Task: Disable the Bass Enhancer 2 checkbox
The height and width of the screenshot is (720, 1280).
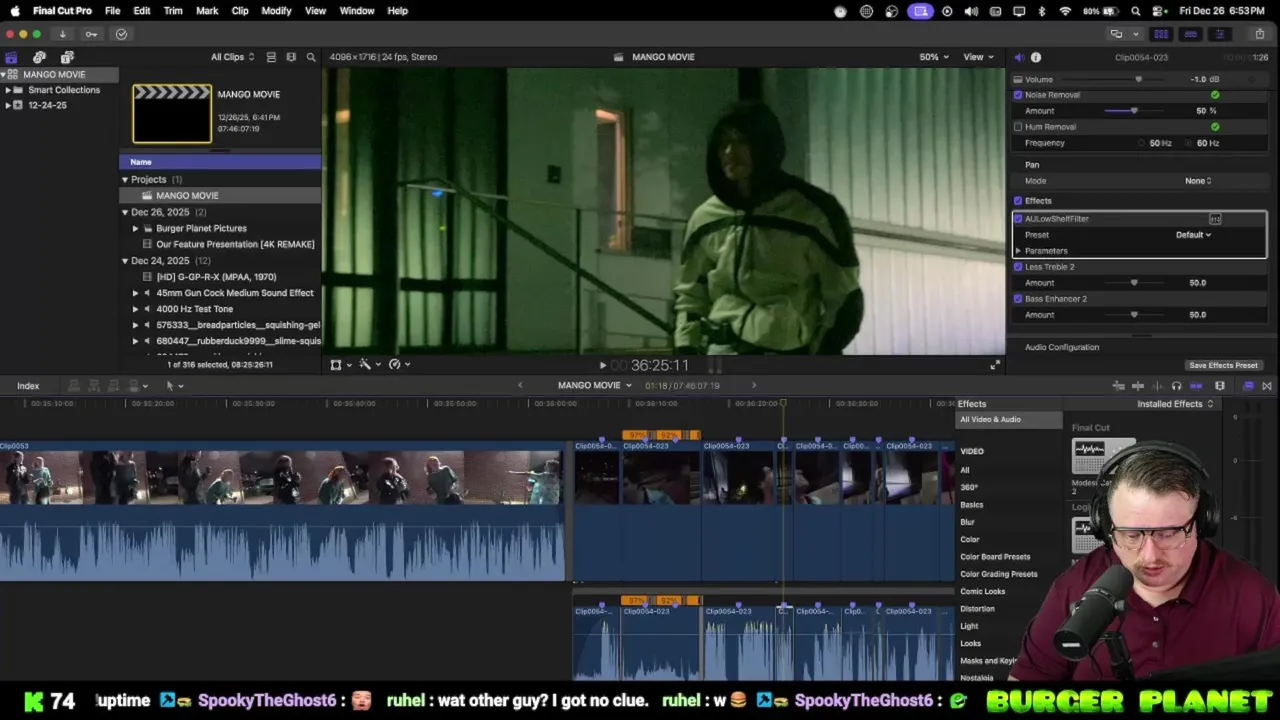Action: pos(1018,299)
